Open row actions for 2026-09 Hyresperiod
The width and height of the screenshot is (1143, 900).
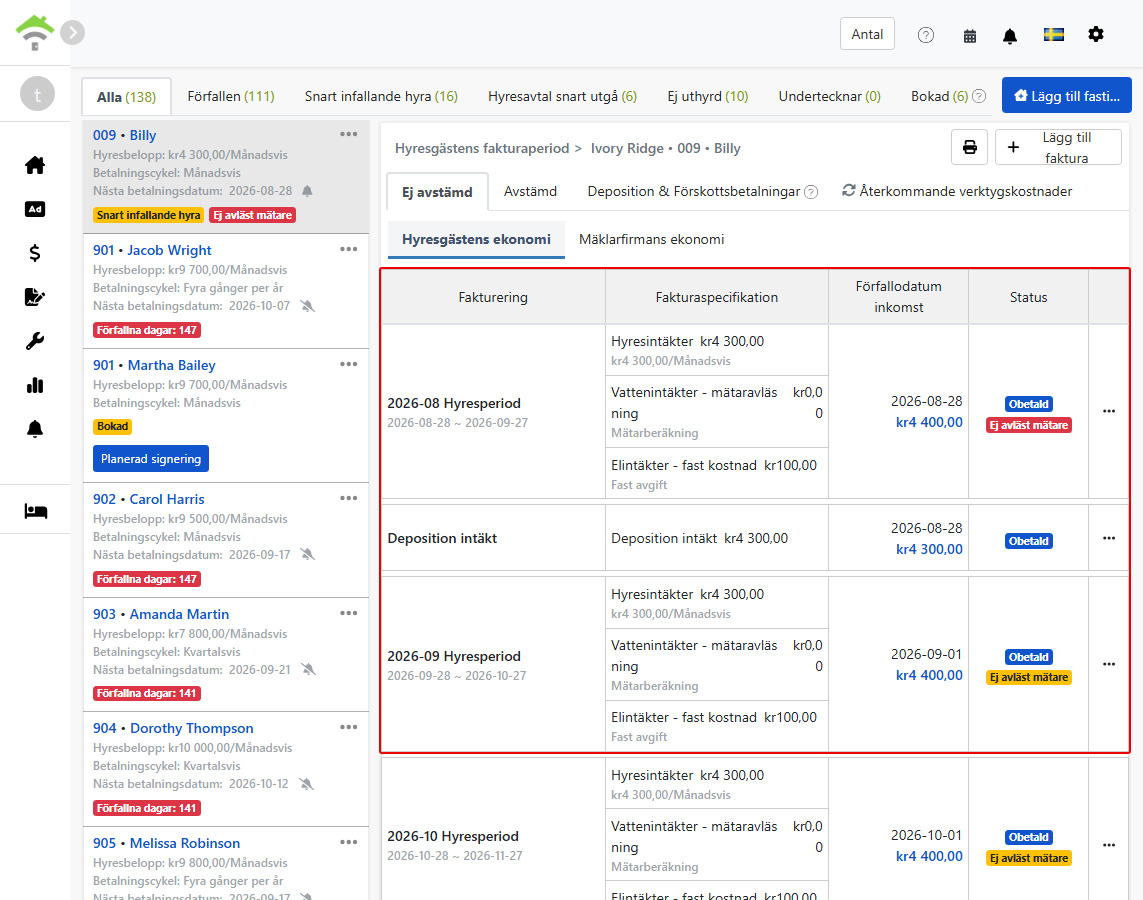[x=1109, y=664]
